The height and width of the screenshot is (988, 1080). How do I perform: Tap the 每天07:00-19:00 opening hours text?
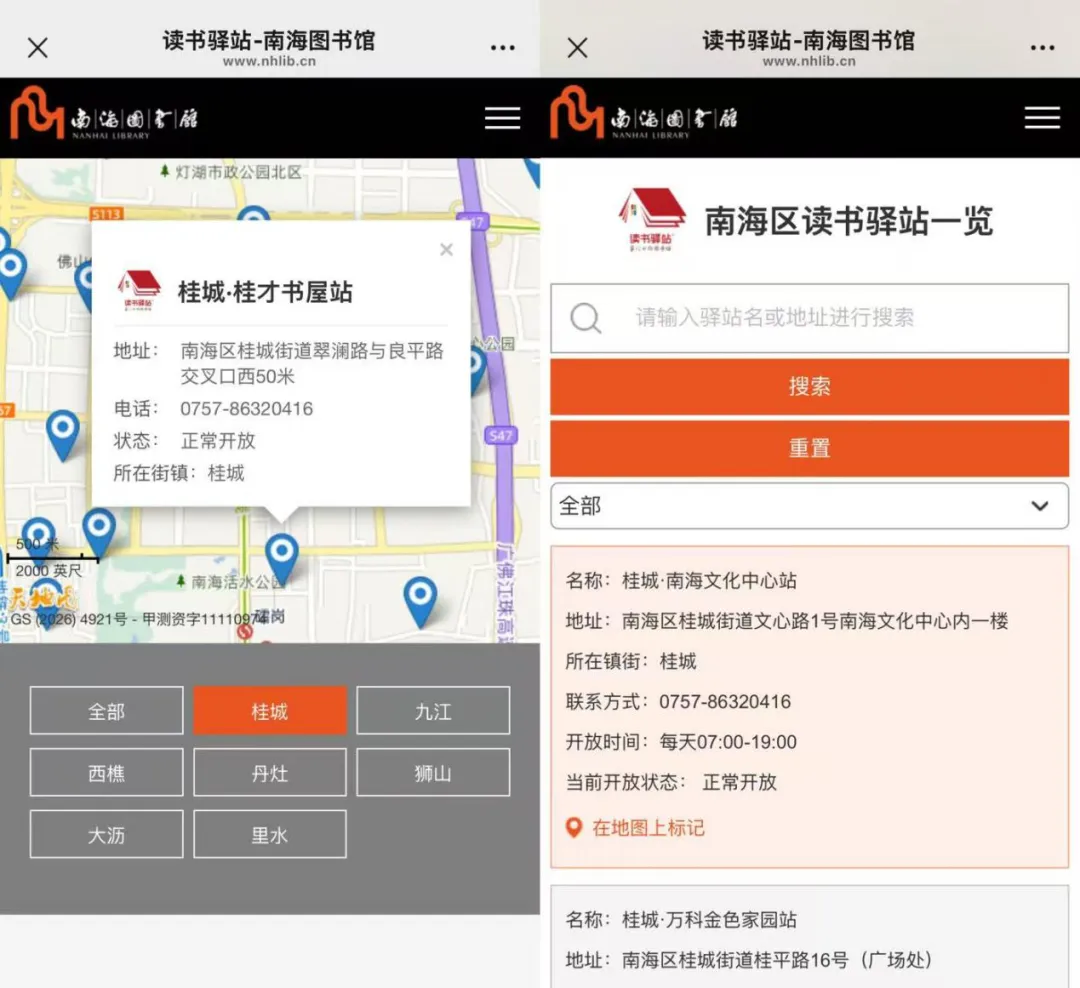coord(728,742)
